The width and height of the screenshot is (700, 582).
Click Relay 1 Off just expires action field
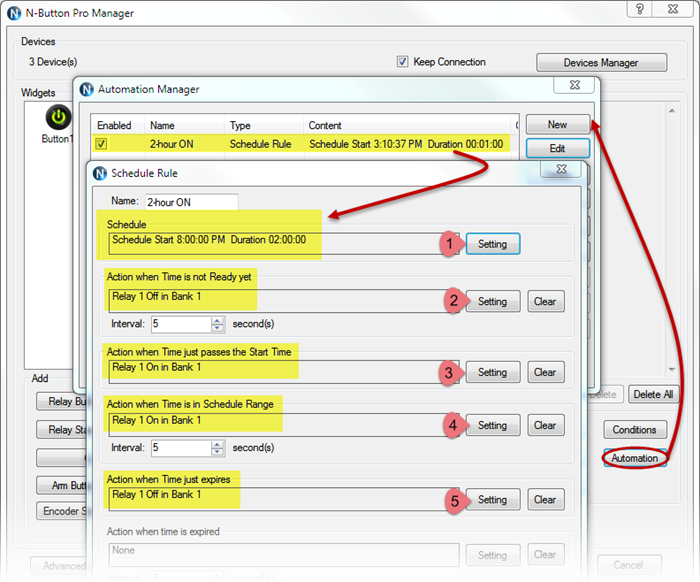(x=283, y=499)
